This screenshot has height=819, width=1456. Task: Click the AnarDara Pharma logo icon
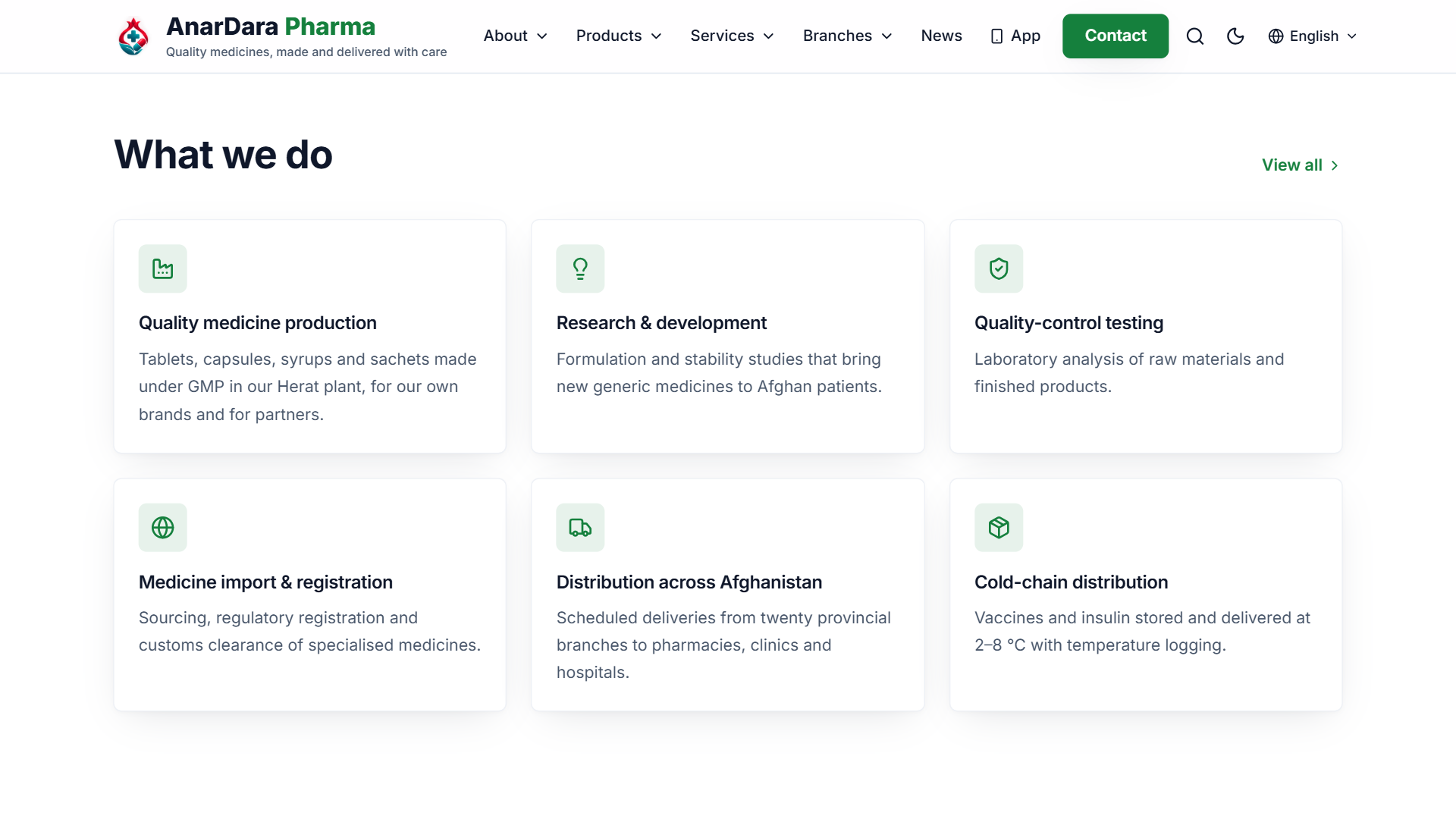click(133, 36)
